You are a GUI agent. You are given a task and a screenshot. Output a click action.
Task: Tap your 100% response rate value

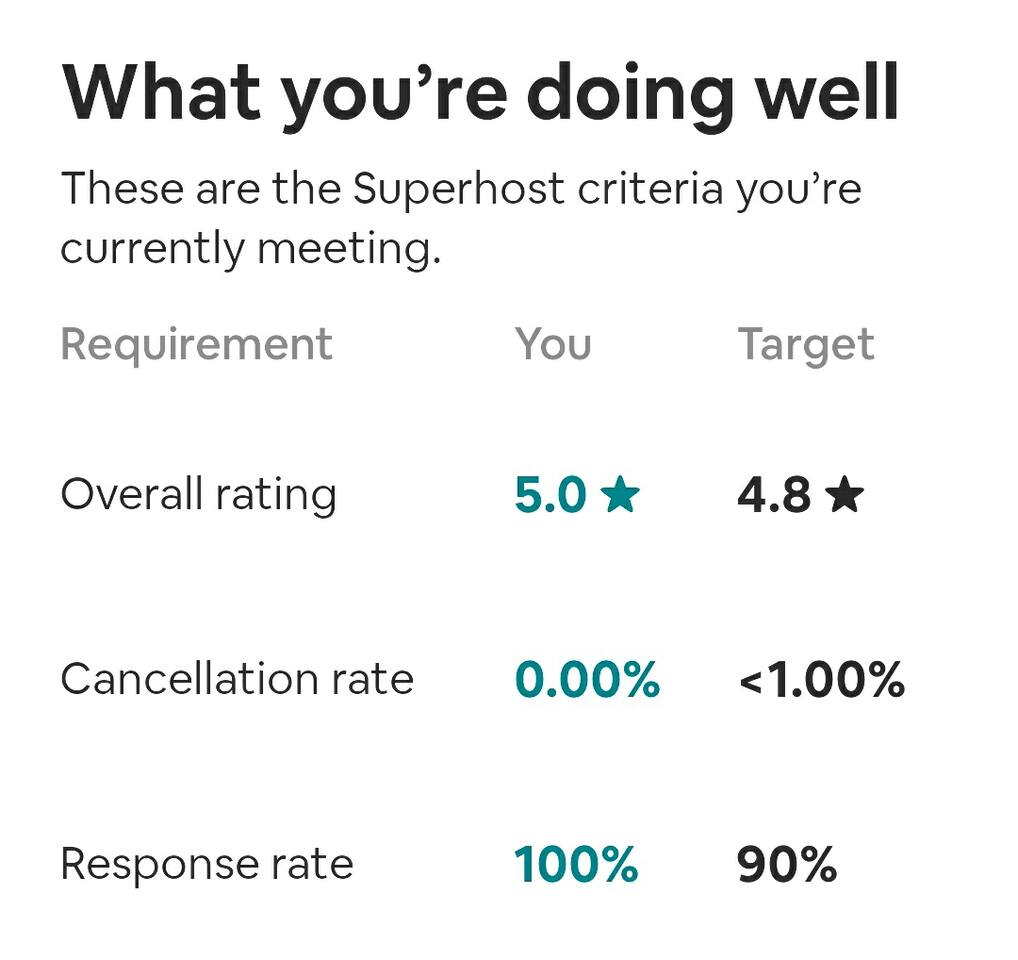click(576, 864)
